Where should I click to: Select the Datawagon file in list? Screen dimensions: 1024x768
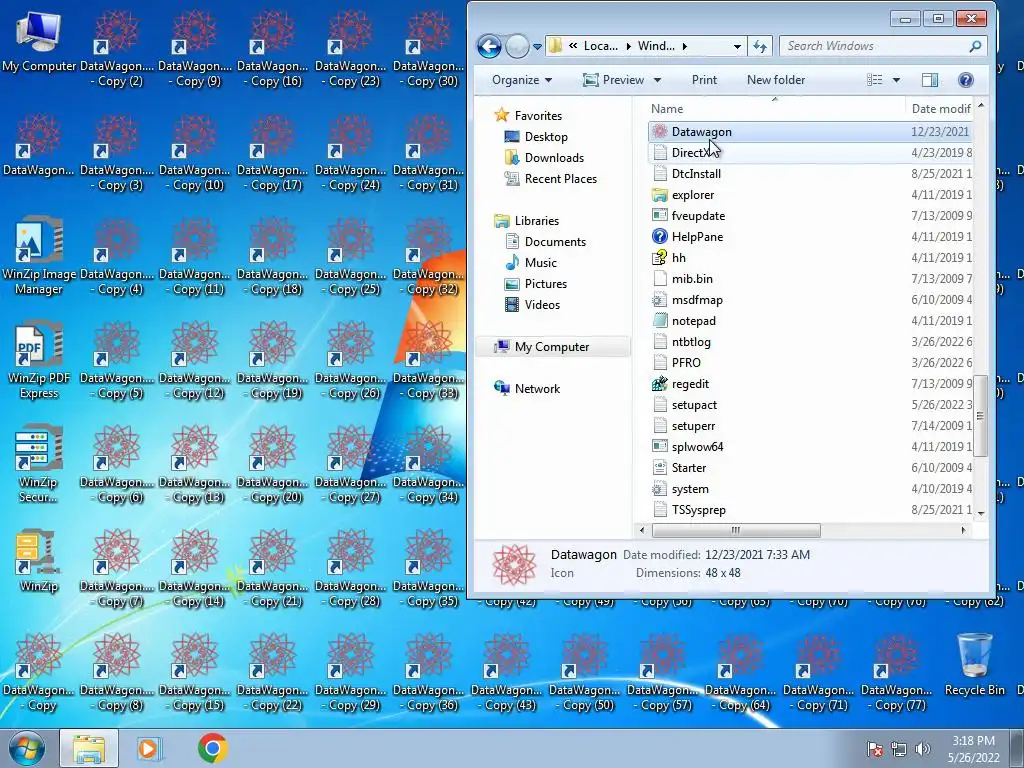[x=810, y=132]
